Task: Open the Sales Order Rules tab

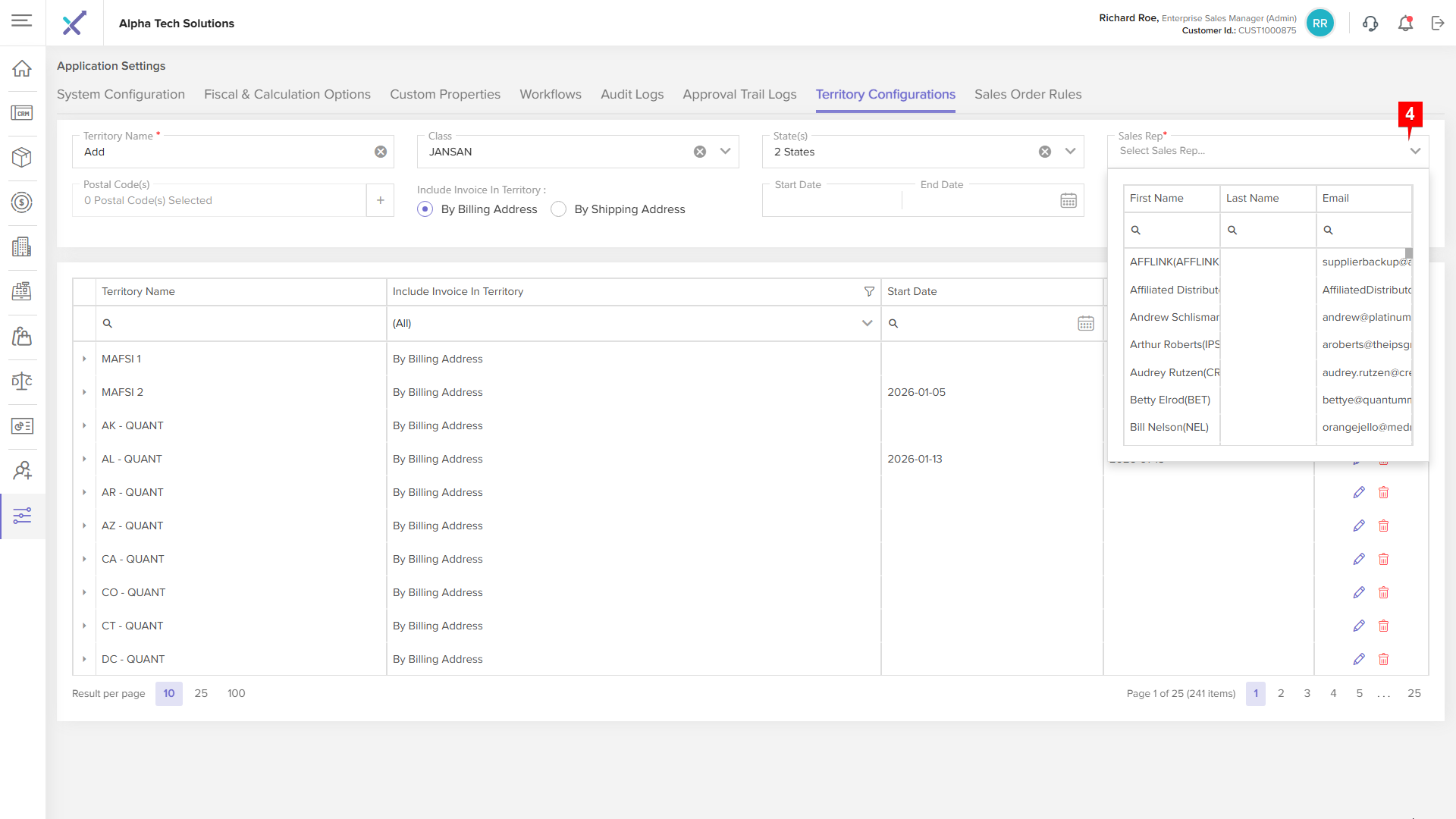Action: tap(1028, 94)
